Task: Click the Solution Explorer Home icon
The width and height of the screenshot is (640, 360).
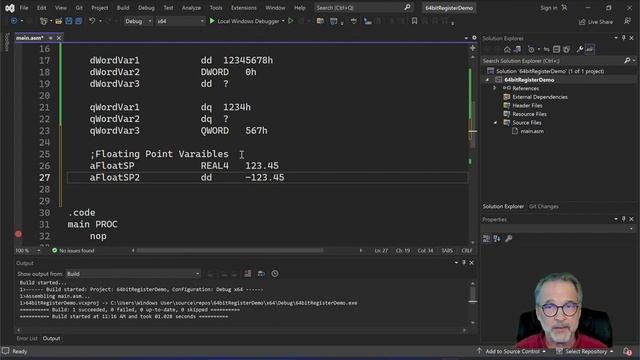Action: pyautogui.click(x=507, y=49)
